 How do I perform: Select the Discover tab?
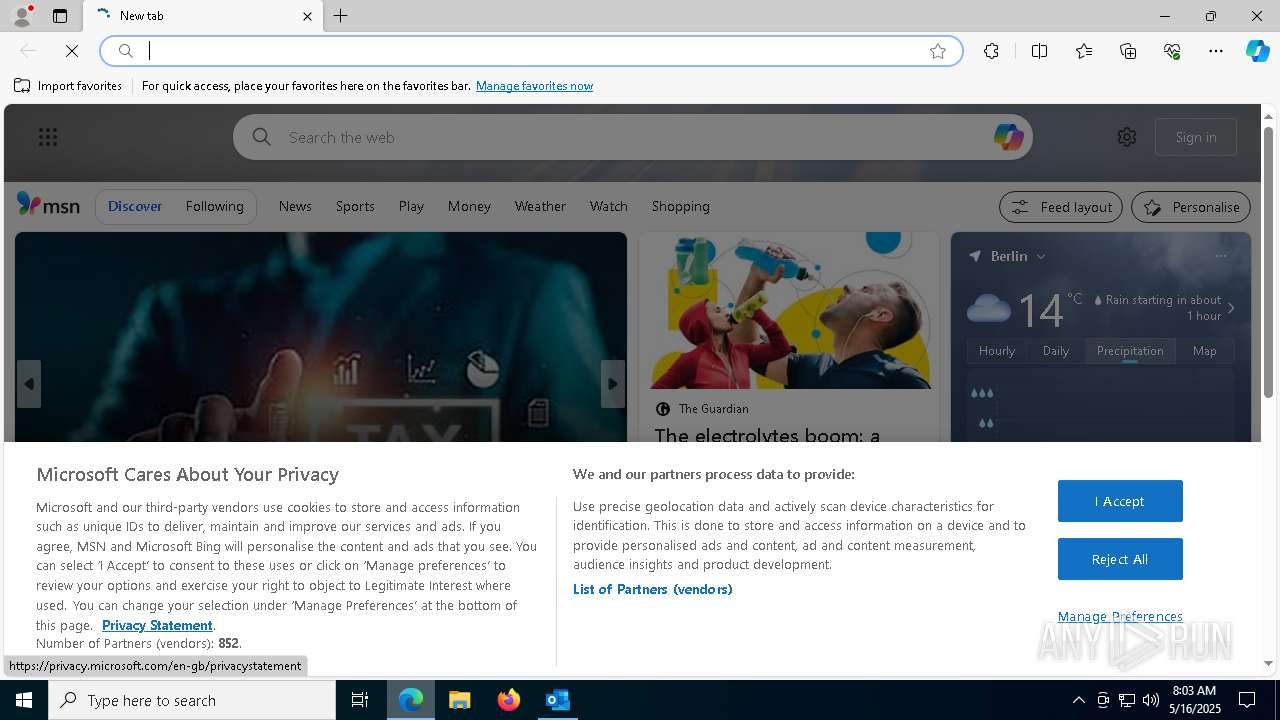tap(135, 206)
